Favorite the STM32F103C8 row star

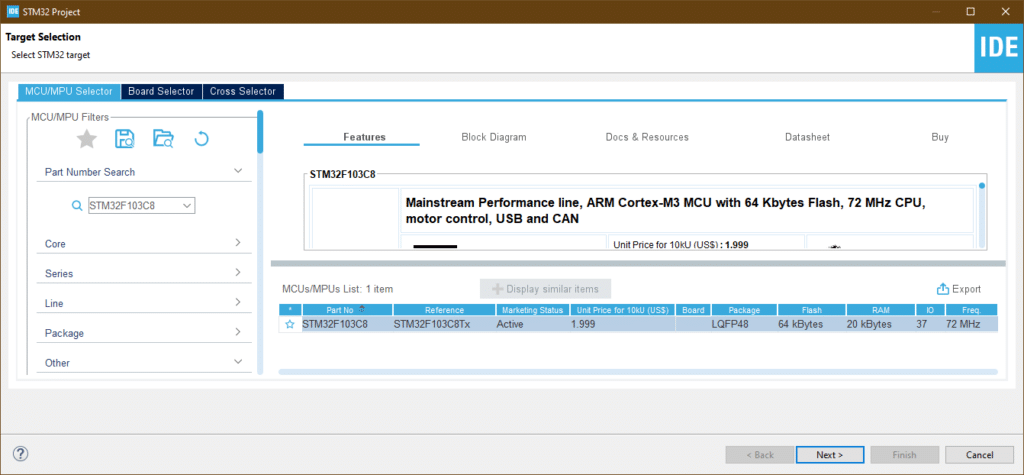(x=290, y=324)
